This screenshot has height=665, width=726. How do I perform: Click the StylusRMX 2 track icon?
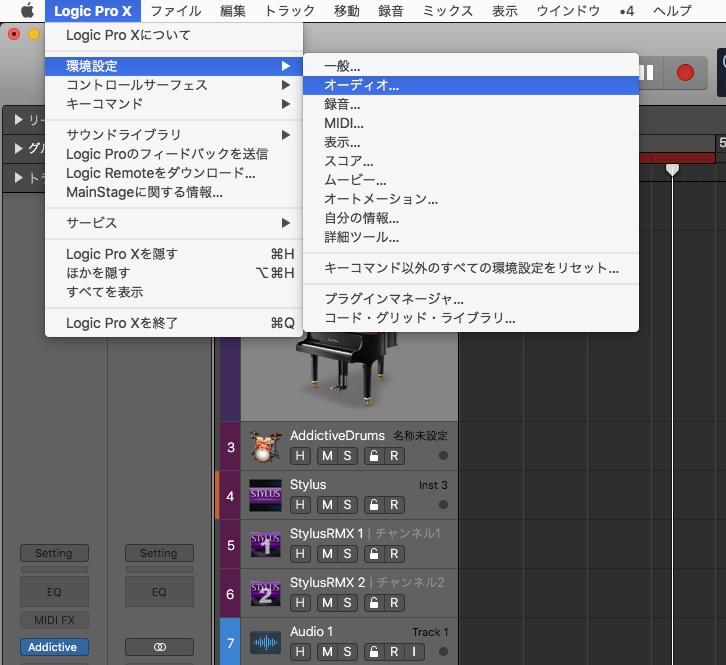click(265, 594)
